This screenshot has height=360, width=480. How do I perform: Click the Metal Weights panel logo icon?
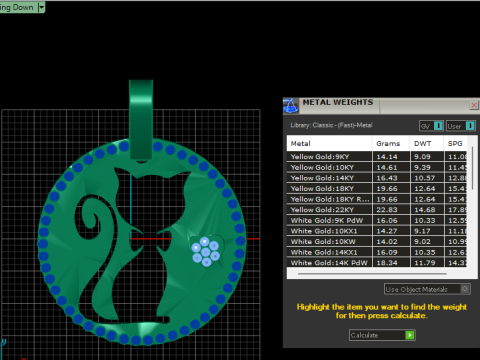(290, 106)
